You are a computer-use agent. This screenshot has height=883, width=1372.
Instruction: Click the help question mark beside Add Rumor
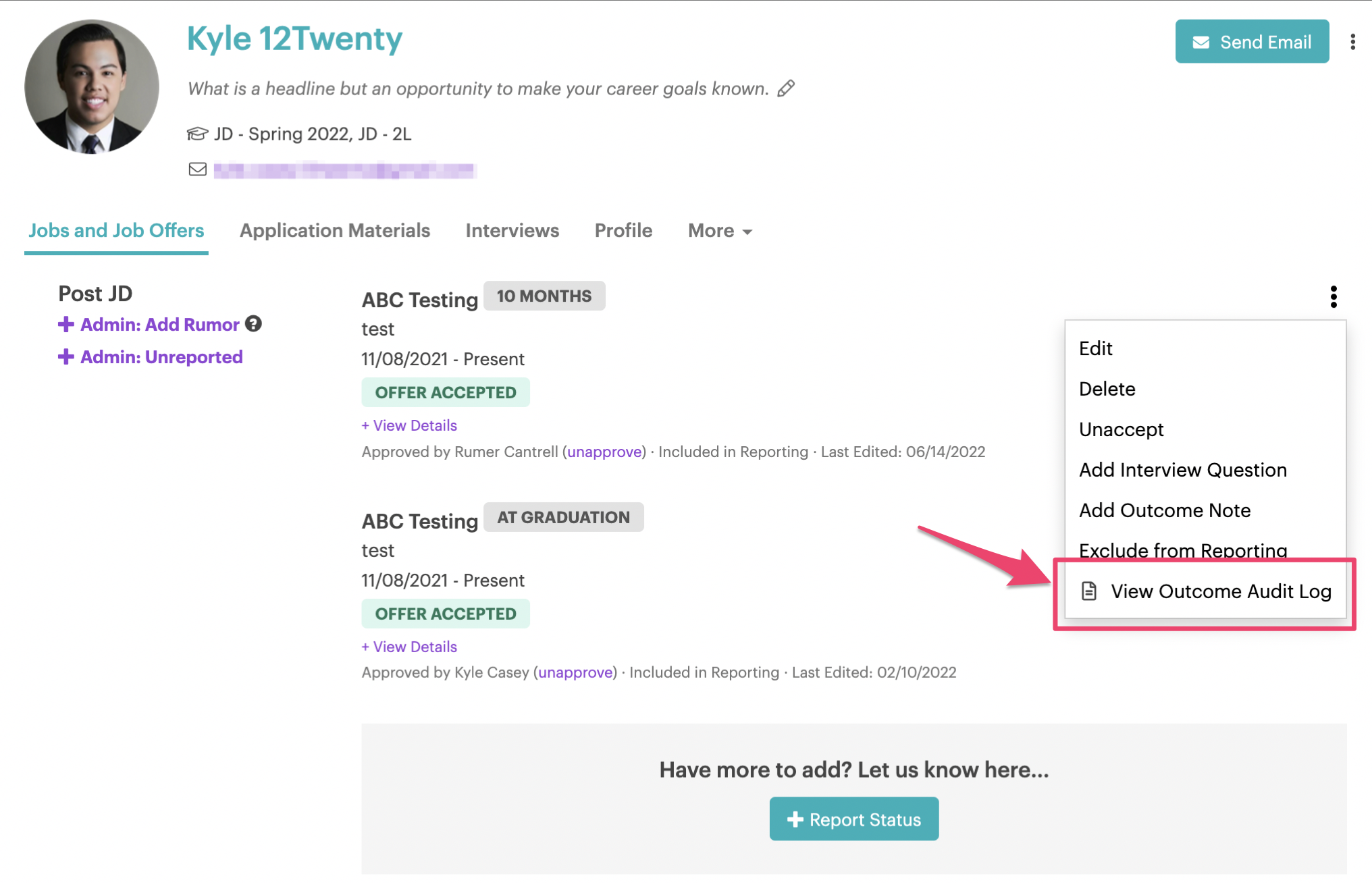click(x=253, y=324)
